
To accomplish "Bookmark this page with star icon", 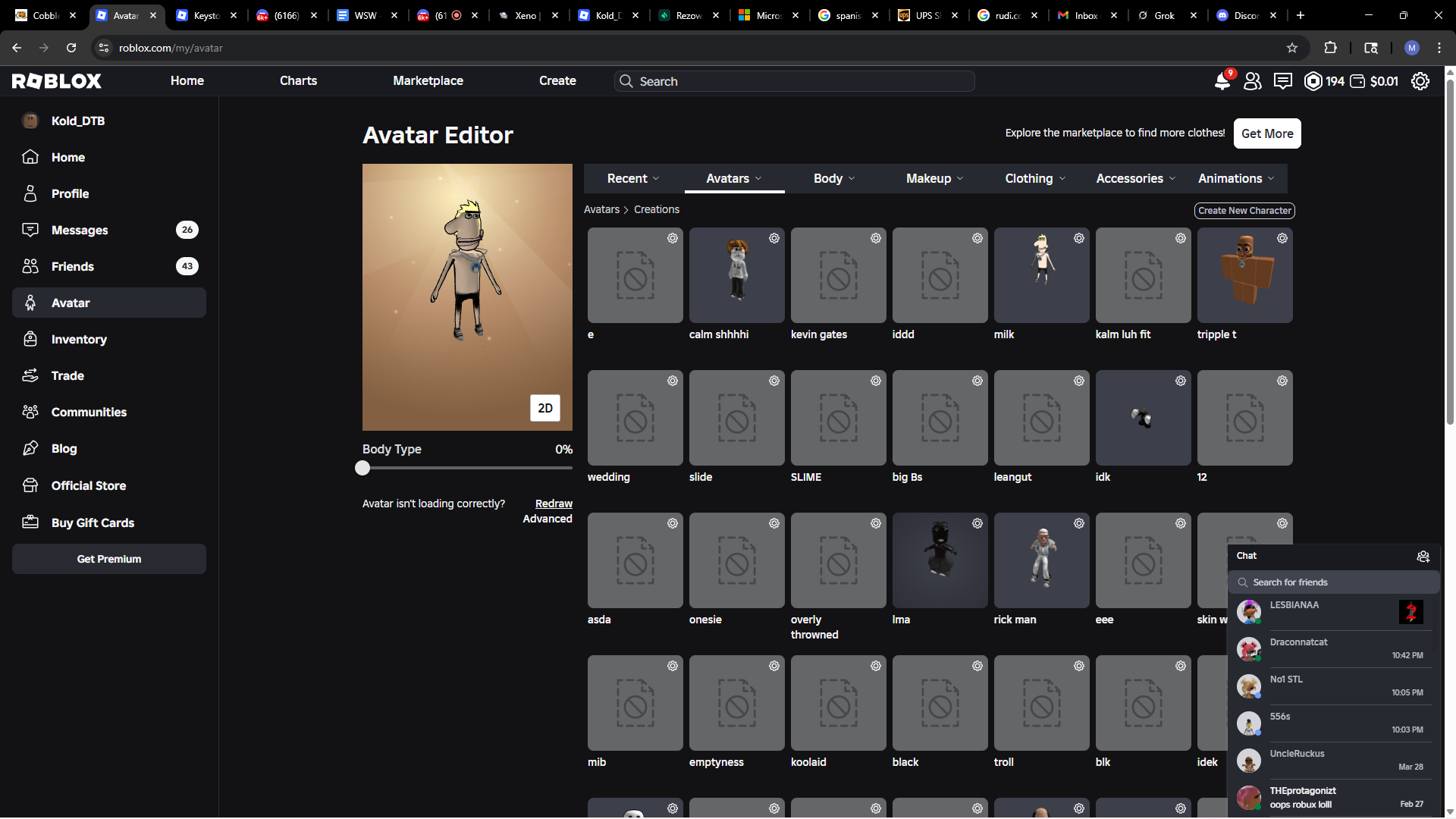I will point(1292,48).
